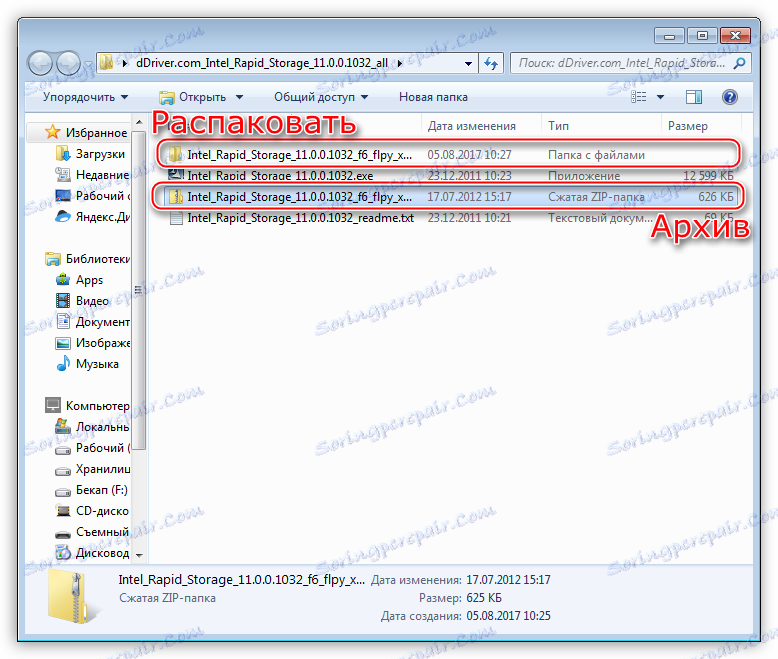This screenshot has height=659, width=778.
Task: Click the Открыть toolbar button
Action: 192,97
